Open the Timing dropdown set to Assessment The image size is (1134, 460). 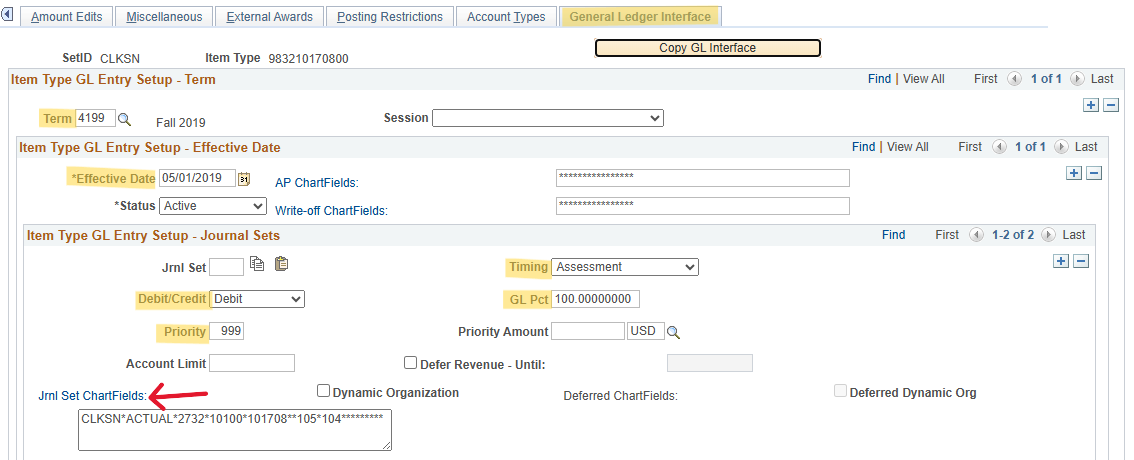click(x=625, y=267)
